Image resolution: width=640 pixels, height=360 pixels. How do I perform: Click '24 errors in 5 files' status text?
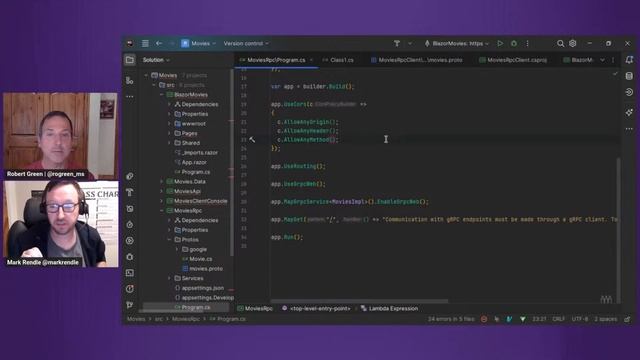click(451, 319)
